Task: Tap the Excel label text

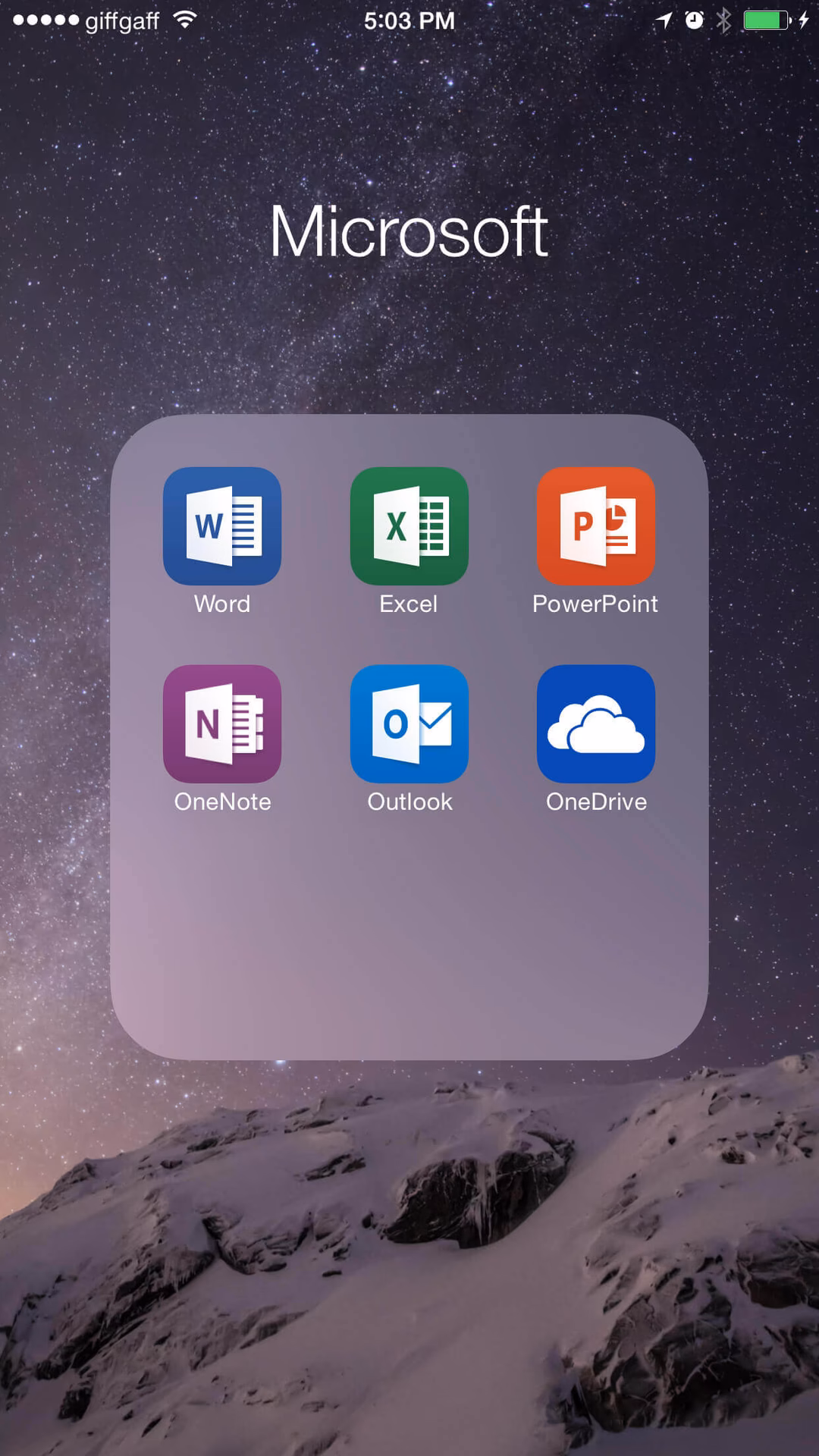Action: [x=409, y=604]
